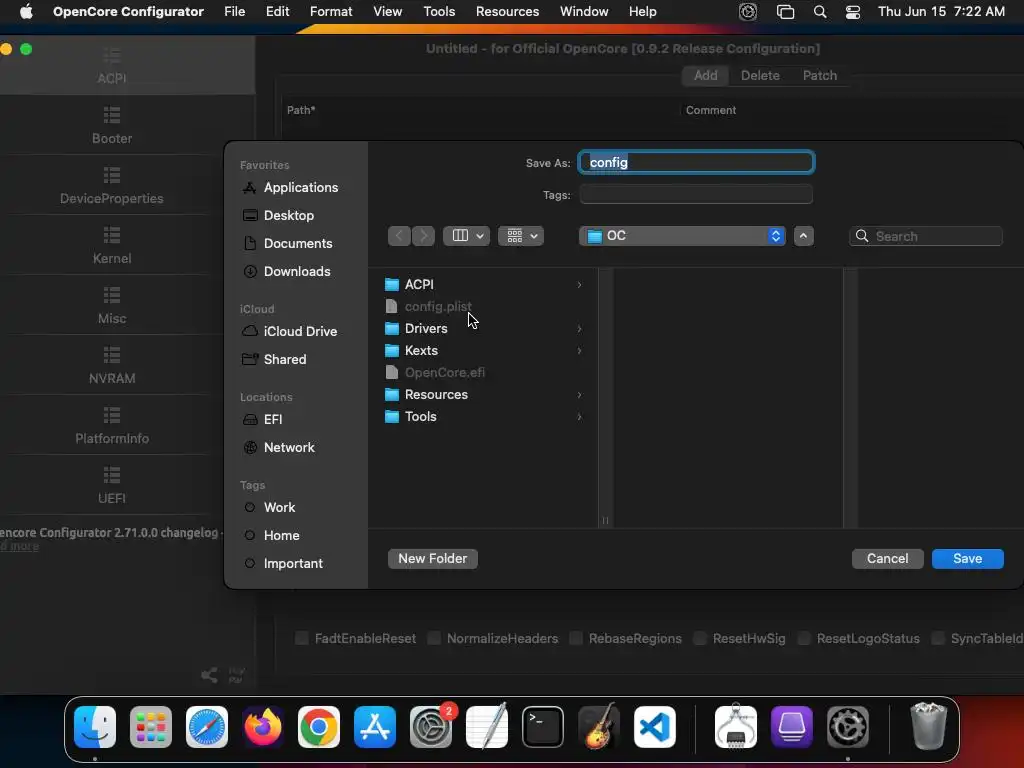Screen dimensions: 1024x768
Task: Open System Information from the Dock
Action: click(x=736, y=727)
